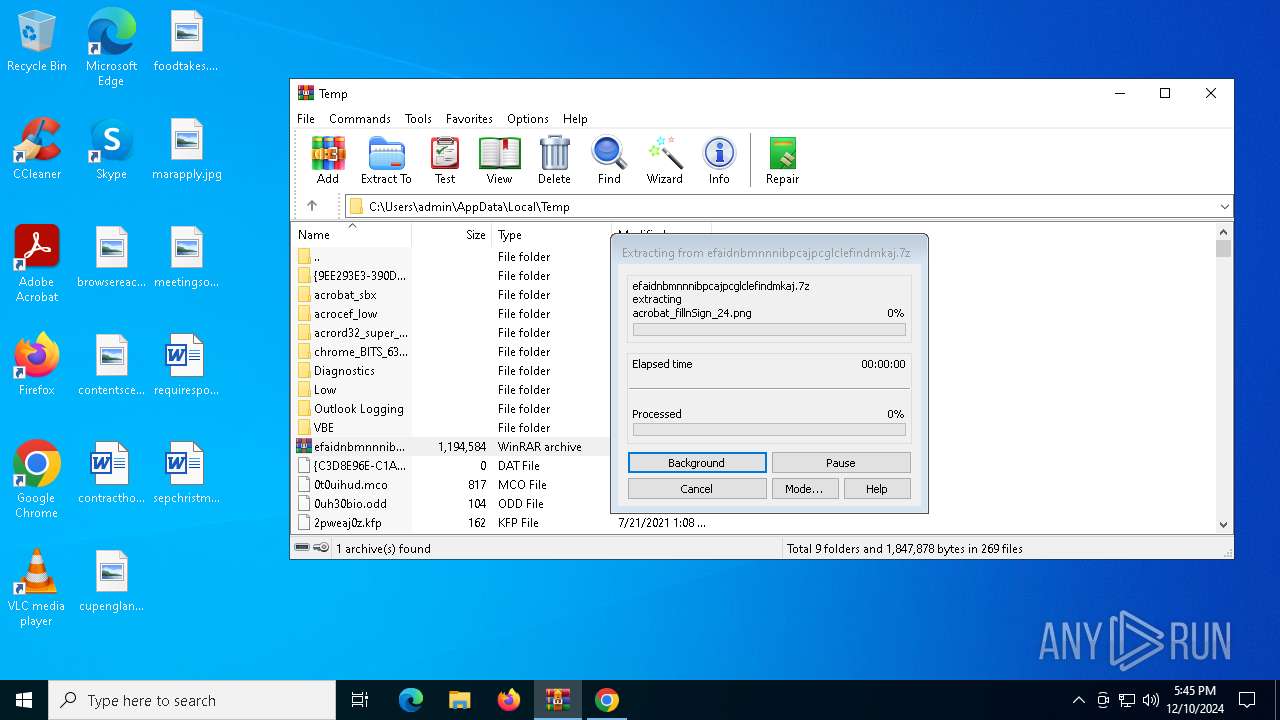Show archive Info from toolbar
This screenshot has height=720, width=1280.
(x=719, y=160)
